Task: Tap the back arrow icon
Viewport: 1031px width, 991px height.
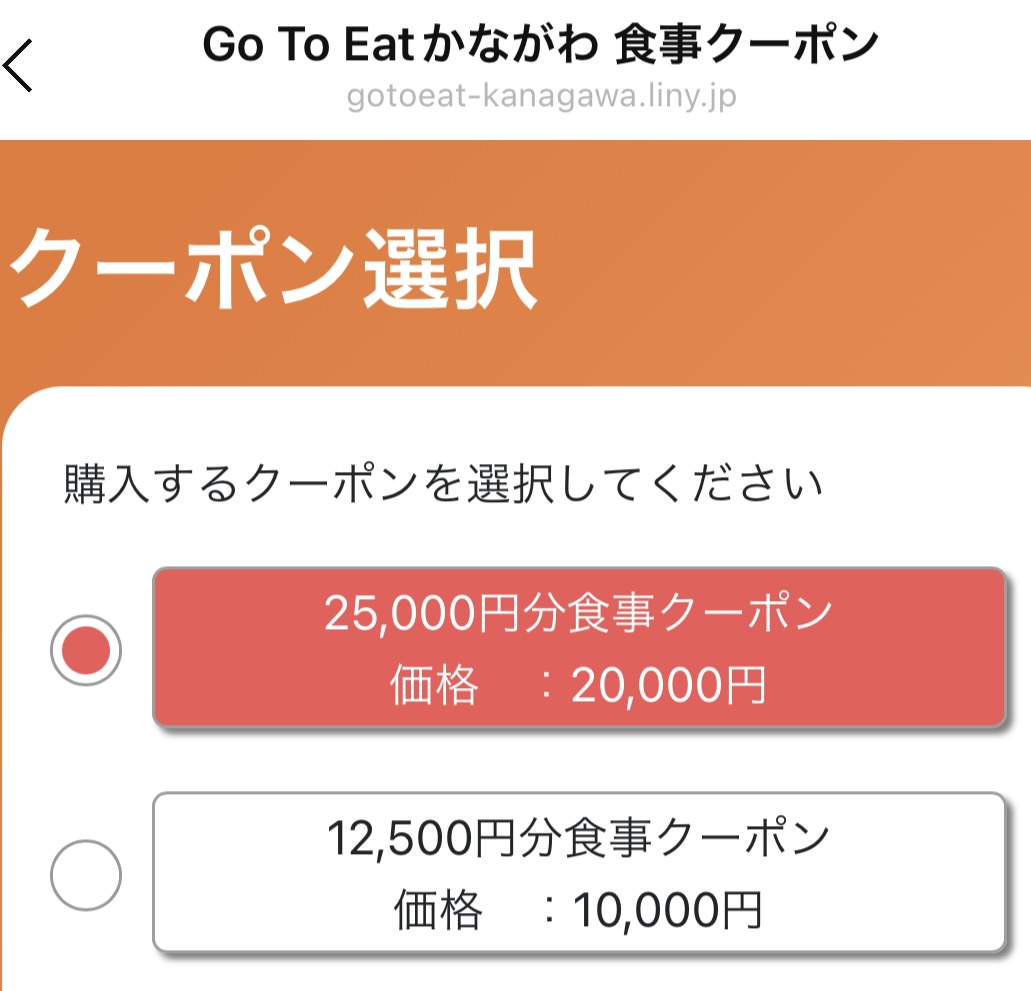Action: point(18,67)
